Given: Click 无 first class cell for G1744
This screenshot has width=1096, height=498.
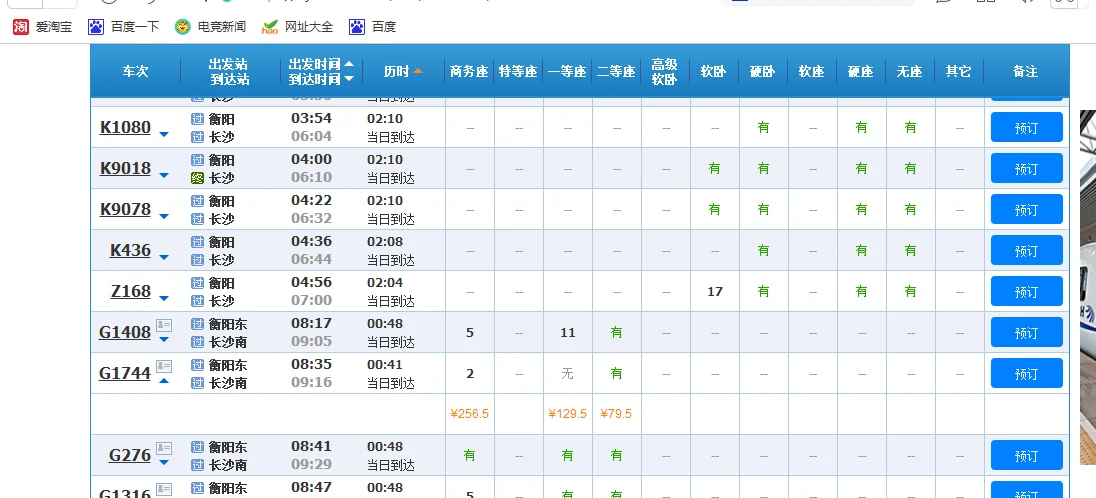Looking at the screenshot, I should tap(568, 374).
